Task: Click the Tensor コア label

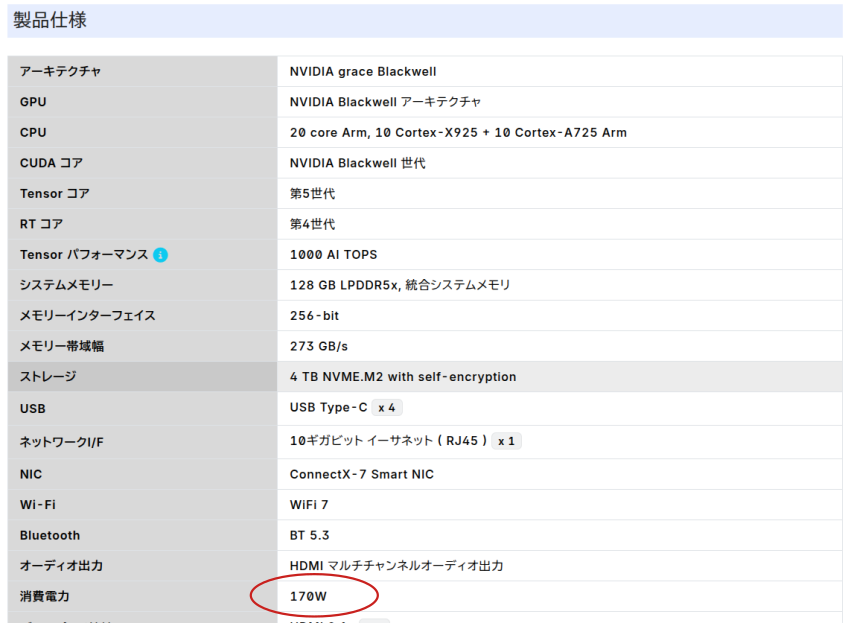Action: 54,193
